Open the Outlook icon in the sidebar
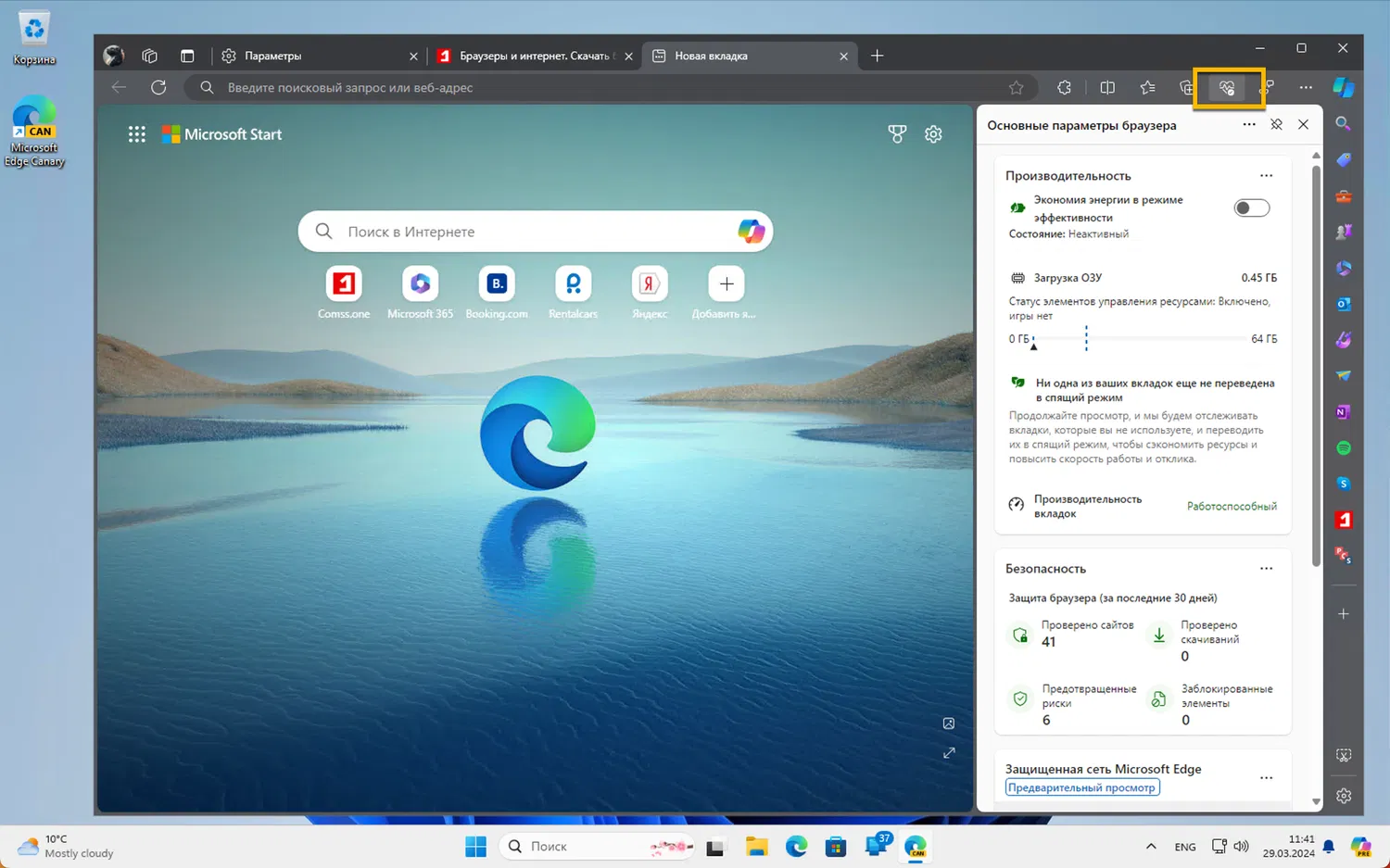Screen dimensions: 1390x868 (1343, 304)
